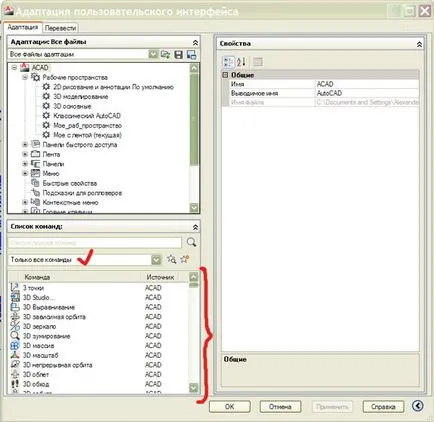Select Классический AutoCAD workspace

pyautogui.click(x=87, y=116)
